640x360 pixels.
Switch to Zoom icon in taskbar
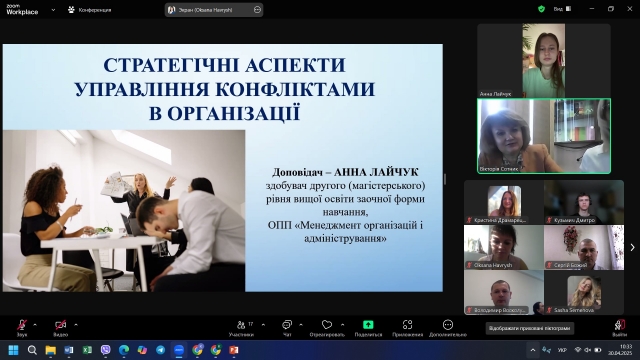click(179, 350)
